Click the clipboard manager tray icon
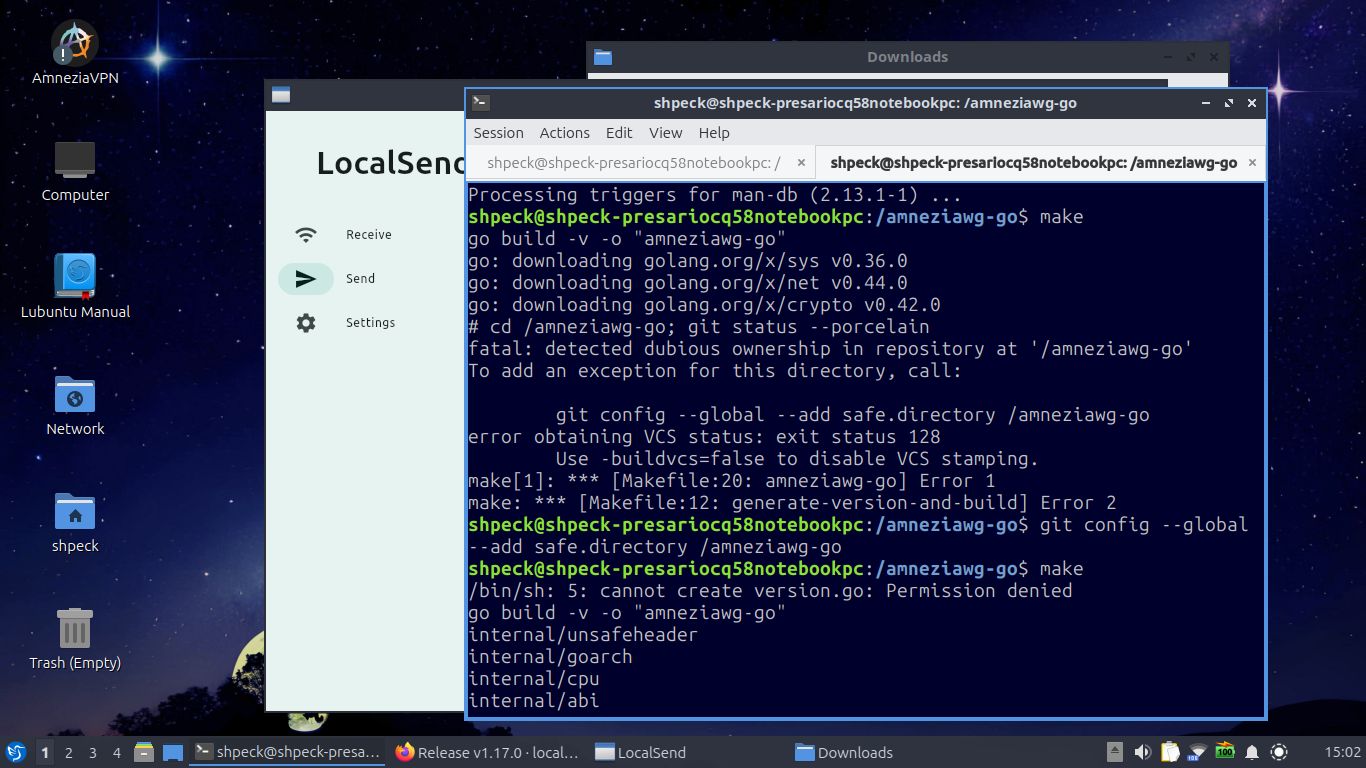The height and width of the screenshot is (768, 1366). click(x=1170, y=752)
